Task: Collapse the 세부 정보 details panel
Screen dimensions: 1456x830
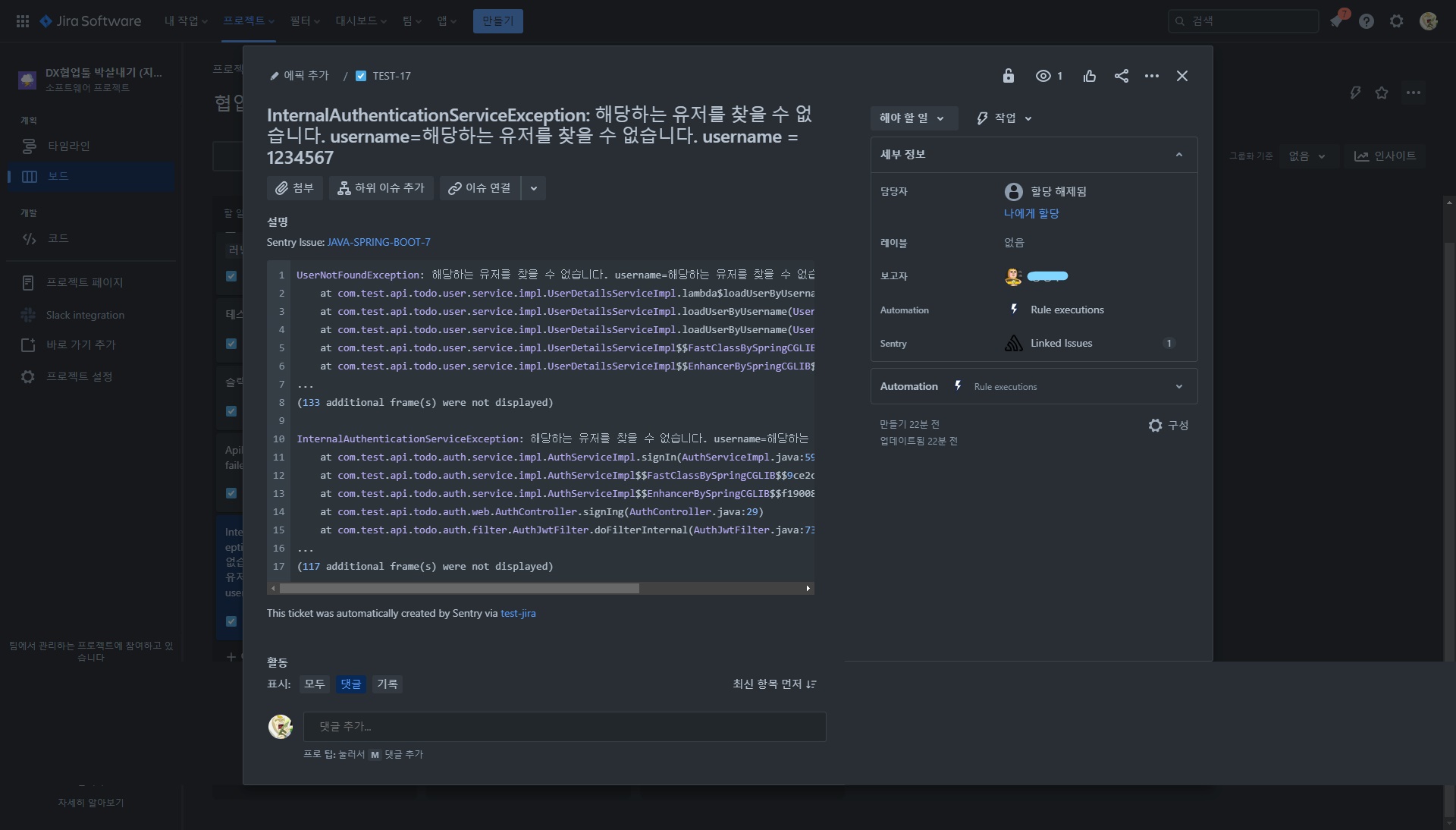Action: pyautogui.click(x=1179, y=155)
